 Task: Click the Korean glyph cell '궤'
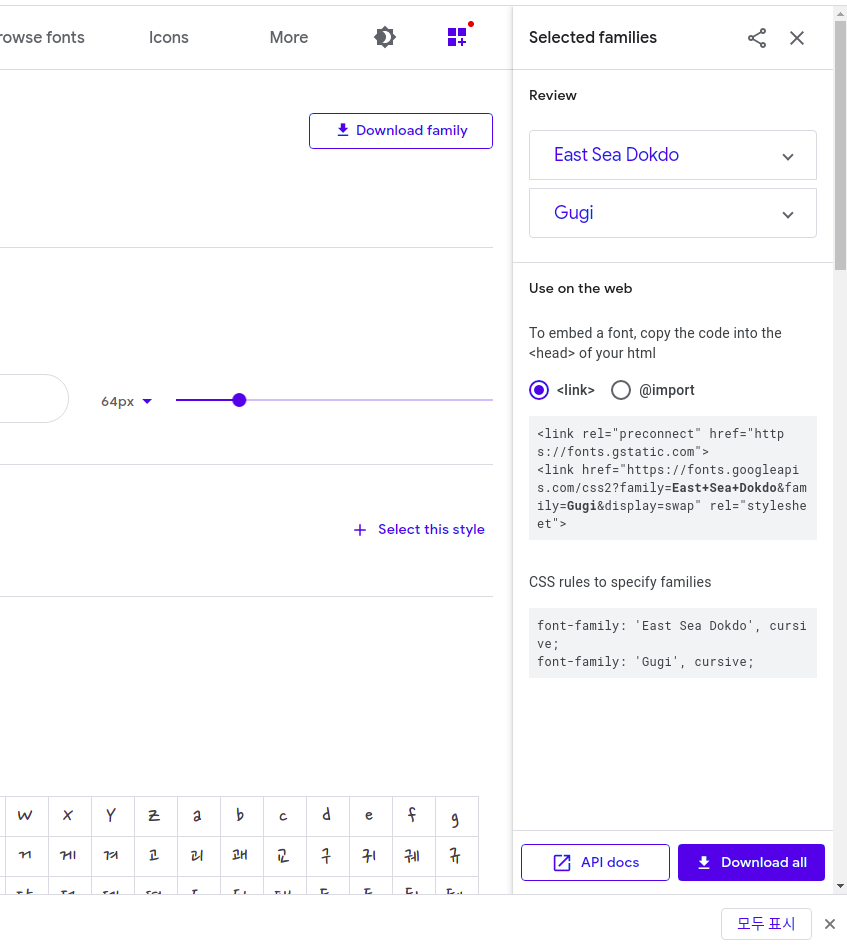coord(414,856)
